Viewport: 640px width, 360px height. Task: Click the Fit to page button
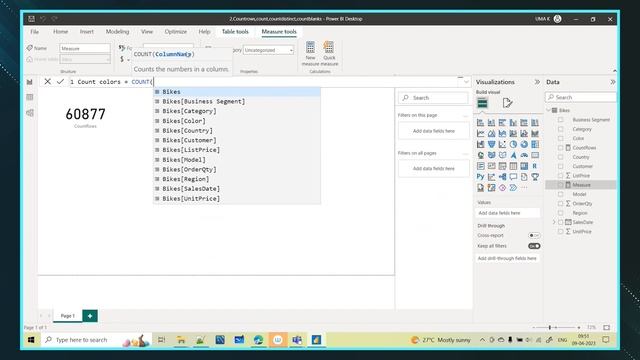coord(607,327)
